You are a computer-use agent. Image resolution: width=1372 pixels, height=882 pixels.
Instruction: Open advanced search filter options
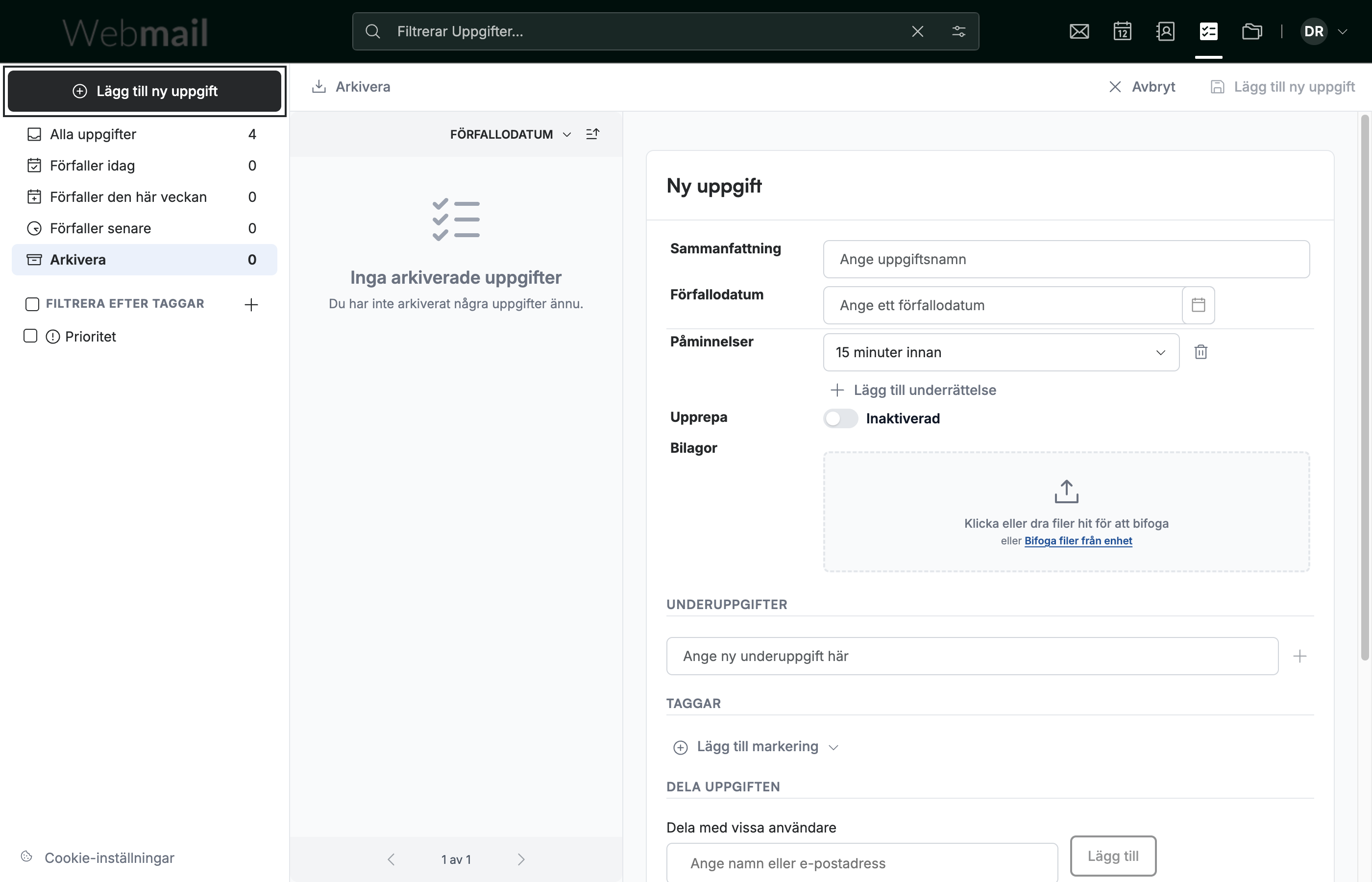tap(958, 31)
